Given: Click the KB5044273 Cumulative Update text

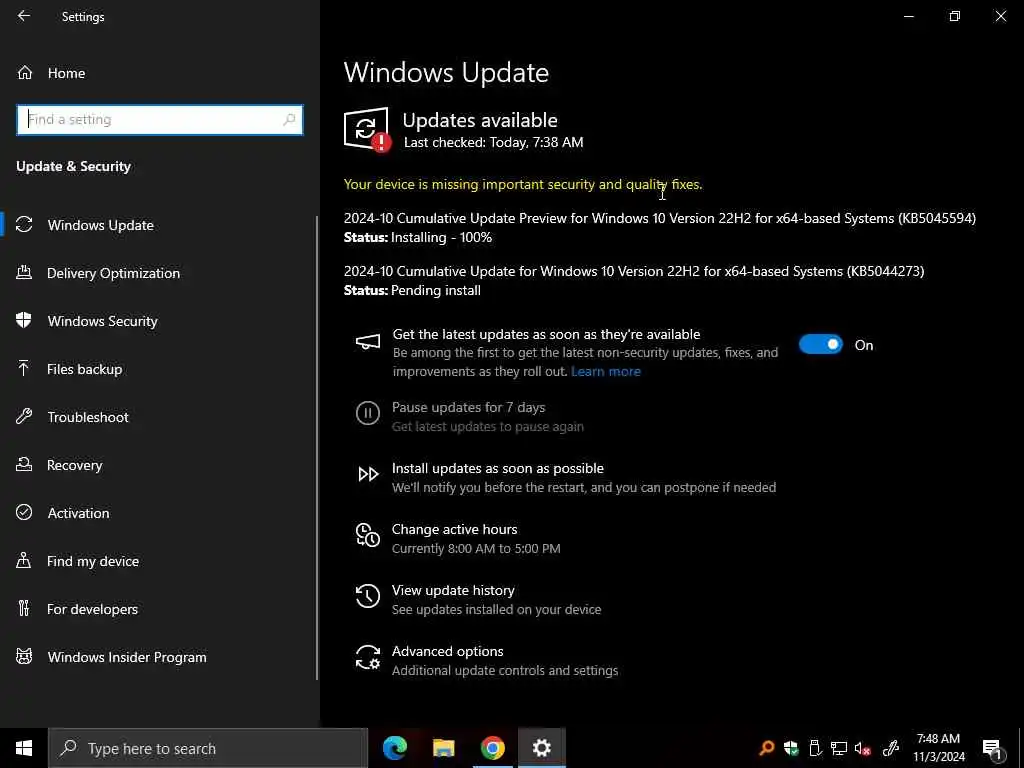Looking at the screenshot, I should pyautogui.click(x=633, y=271).
